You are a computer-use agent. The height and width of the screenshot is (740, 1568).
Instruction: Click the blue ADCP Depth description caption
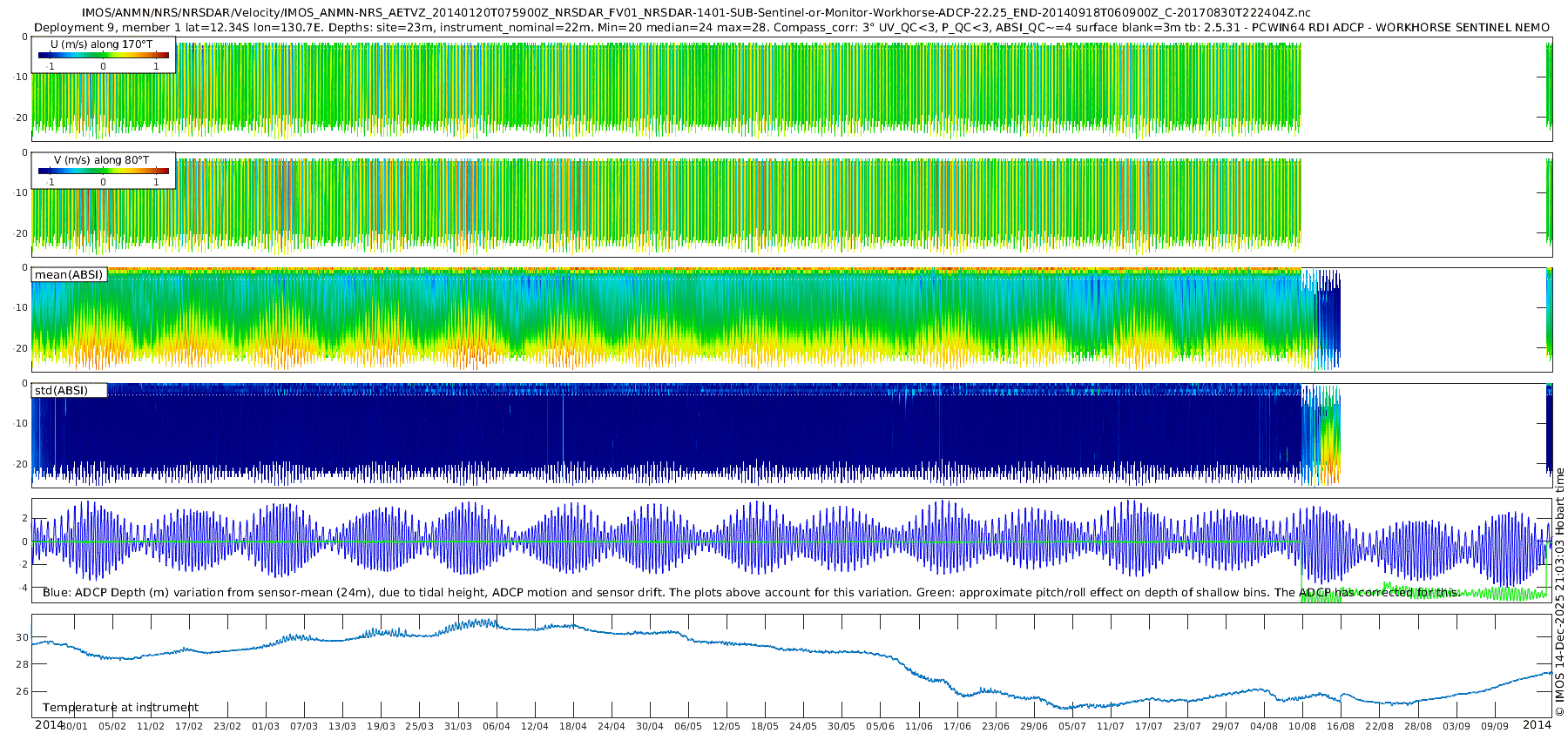coord(751,592)
